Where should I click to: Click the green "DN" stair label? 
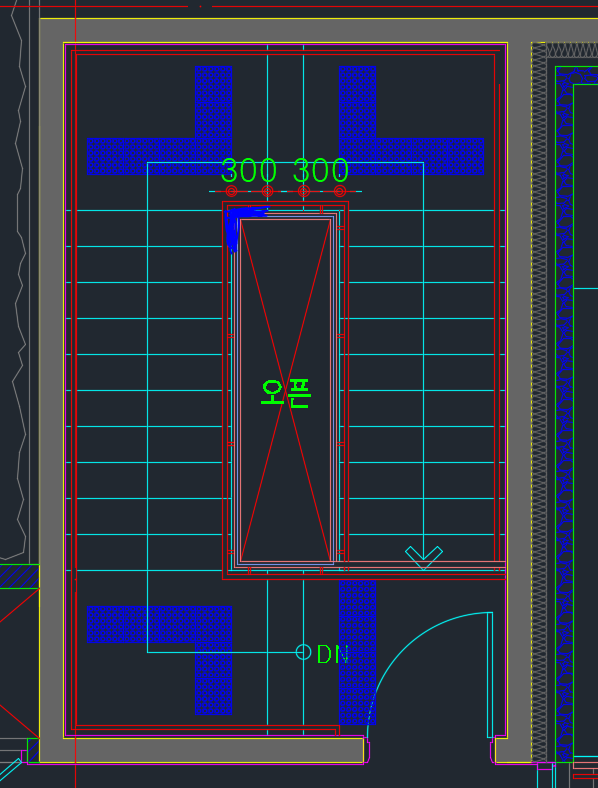[333, 654]
